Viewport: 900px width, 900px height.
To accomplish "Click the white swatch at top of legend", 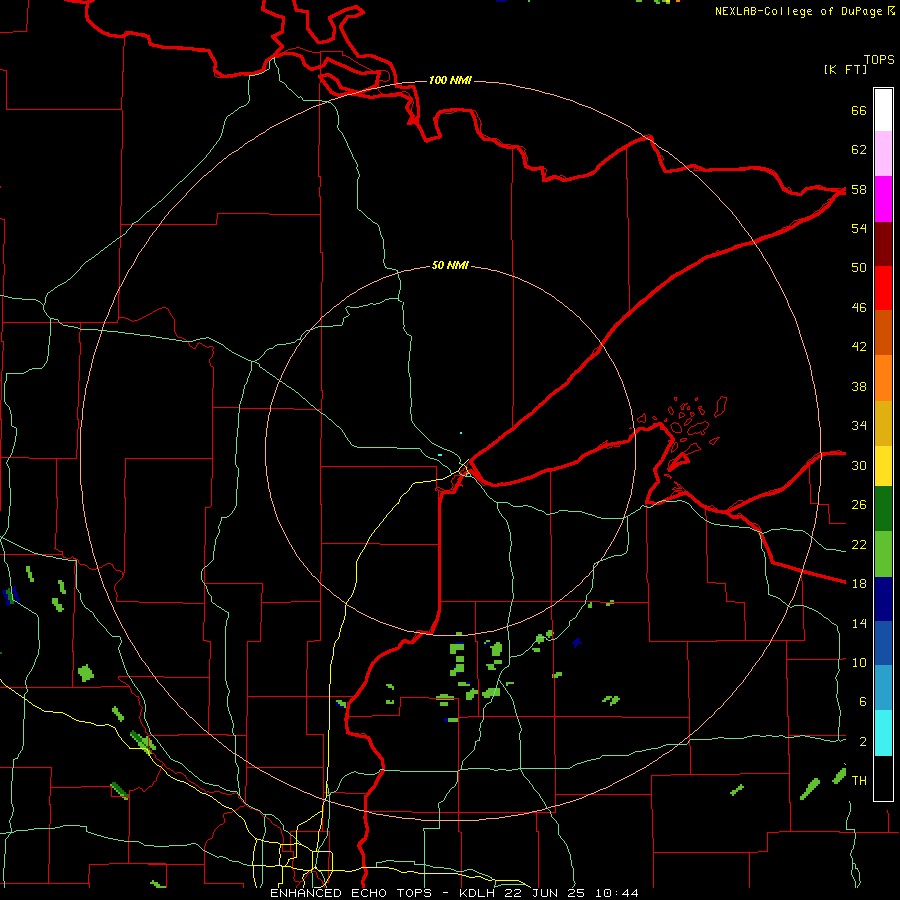I will tap(883, 110).
